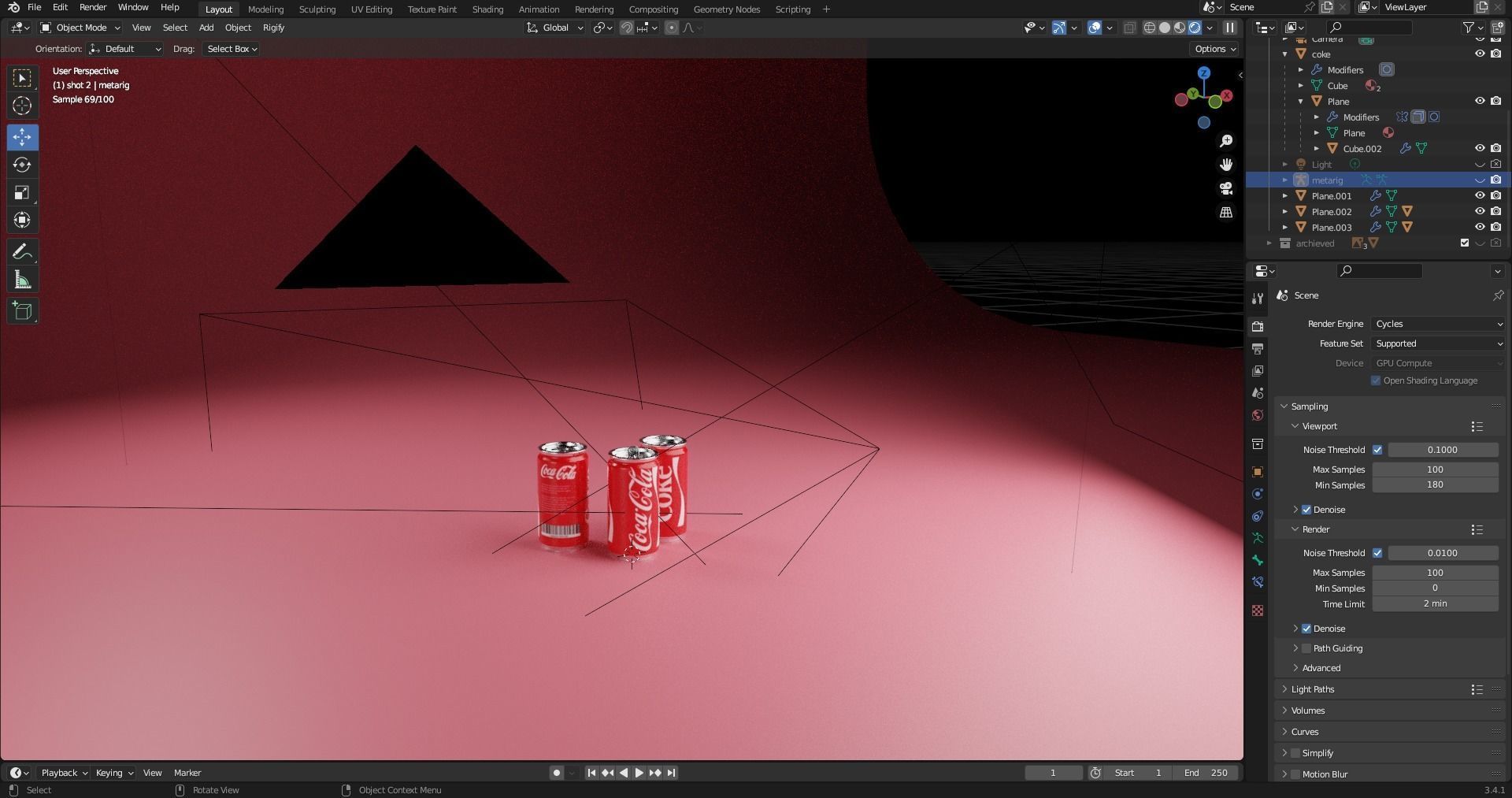The height and width of the screenshot is (798, 1512).
Task: Enable Path Guiding checkbox
Action: [1306, 648]
